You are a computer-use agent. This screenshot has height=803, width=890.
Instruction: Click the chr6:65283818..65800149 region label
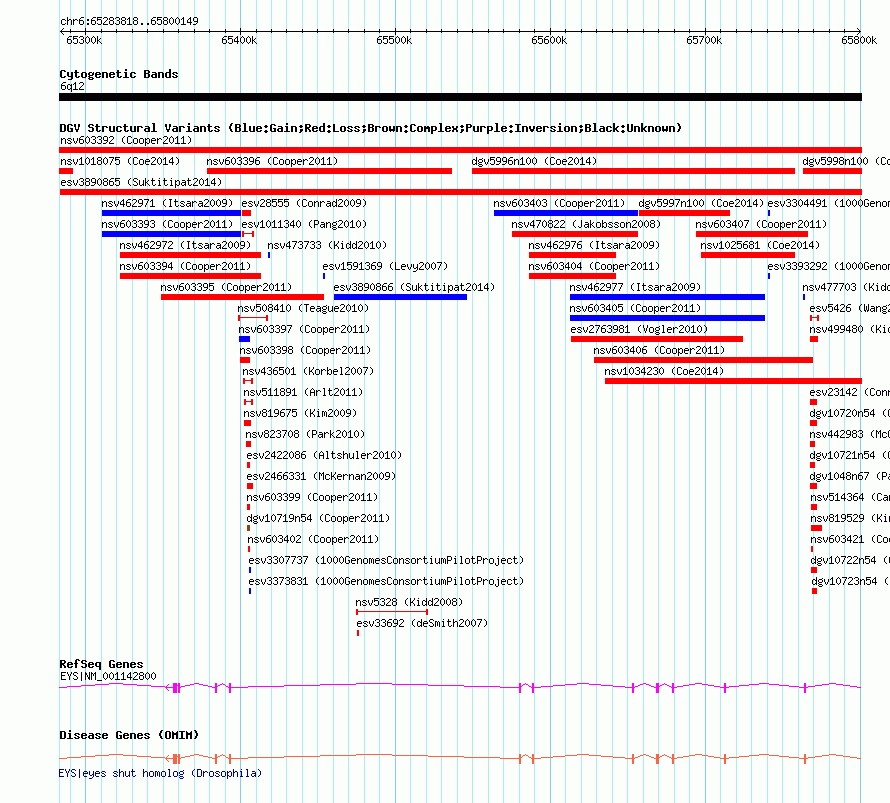[x=129, y=21]
